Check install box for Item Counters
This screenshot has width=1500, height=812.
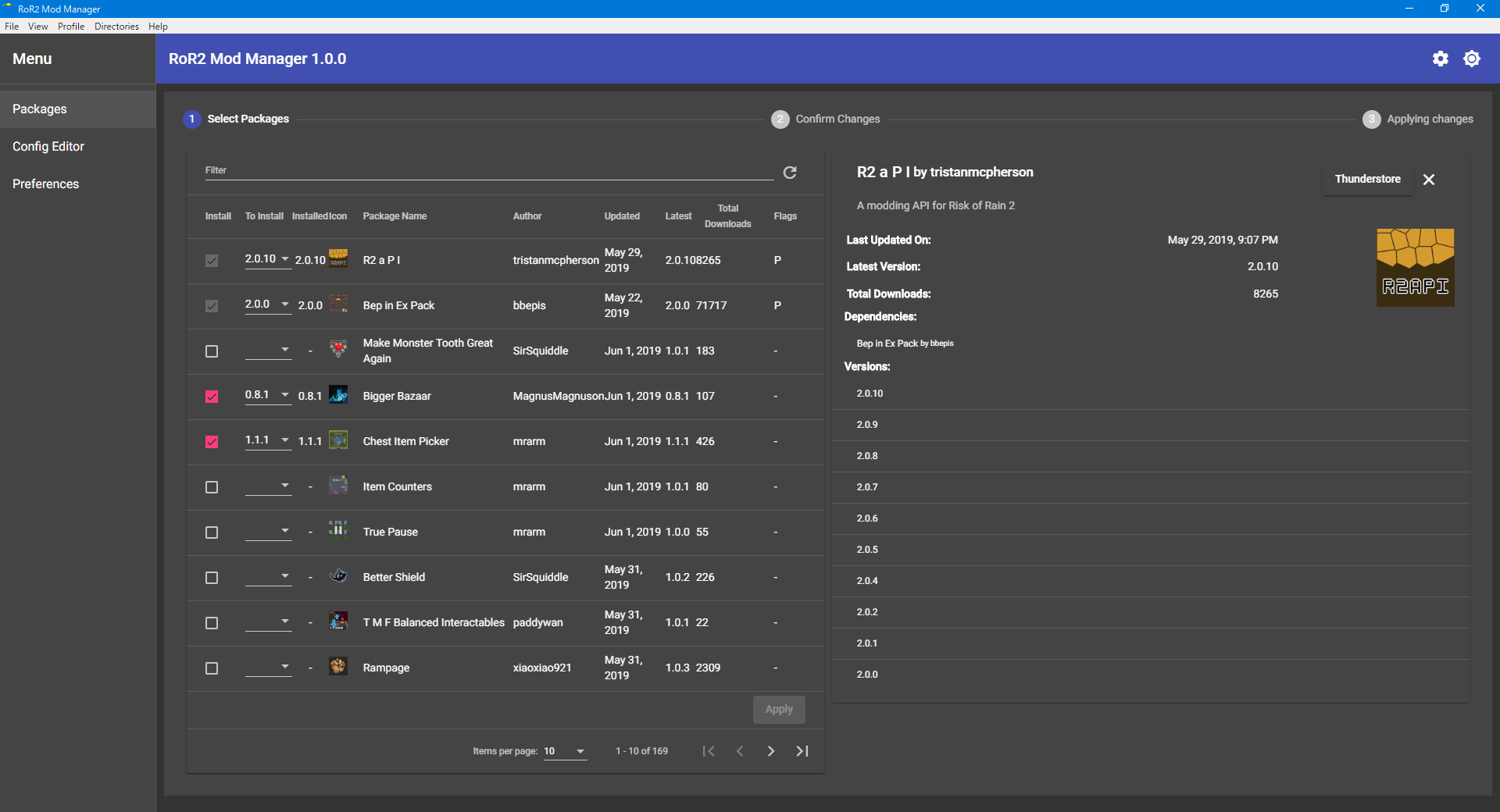[x=212, y=487]
